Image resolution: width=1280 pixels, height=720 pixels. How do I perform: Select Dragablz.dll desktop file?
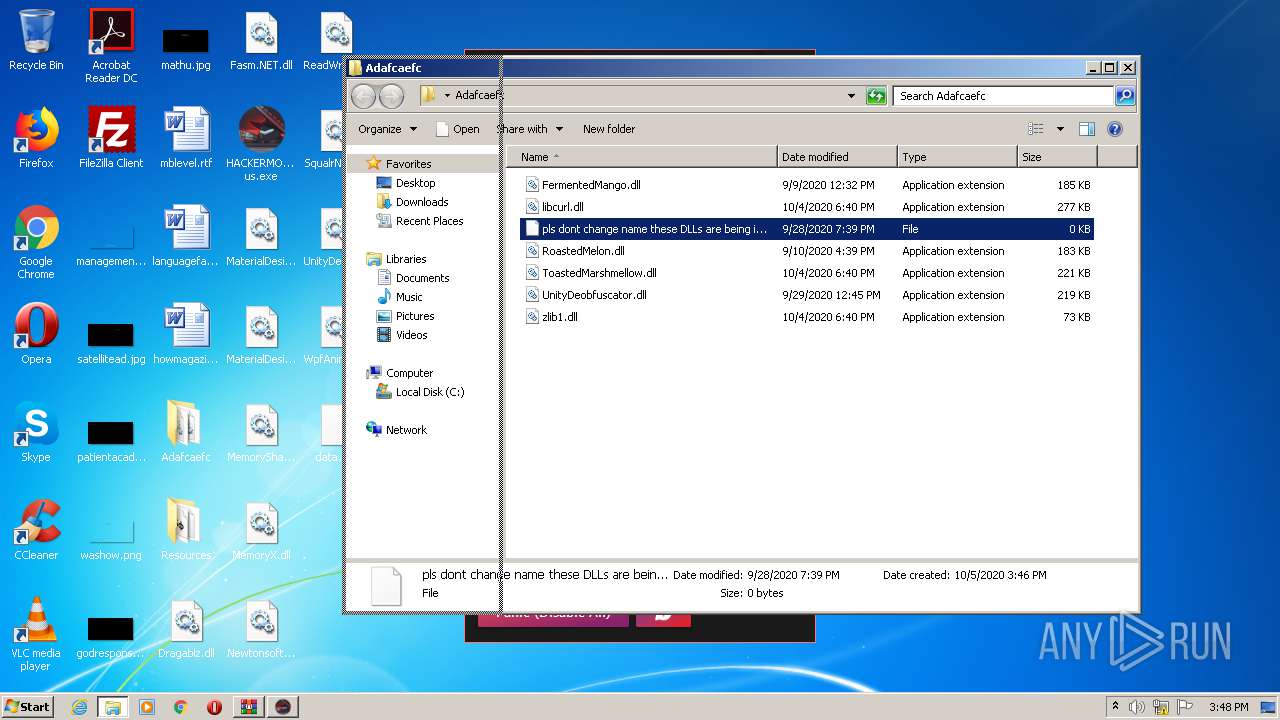pos(186,628)
